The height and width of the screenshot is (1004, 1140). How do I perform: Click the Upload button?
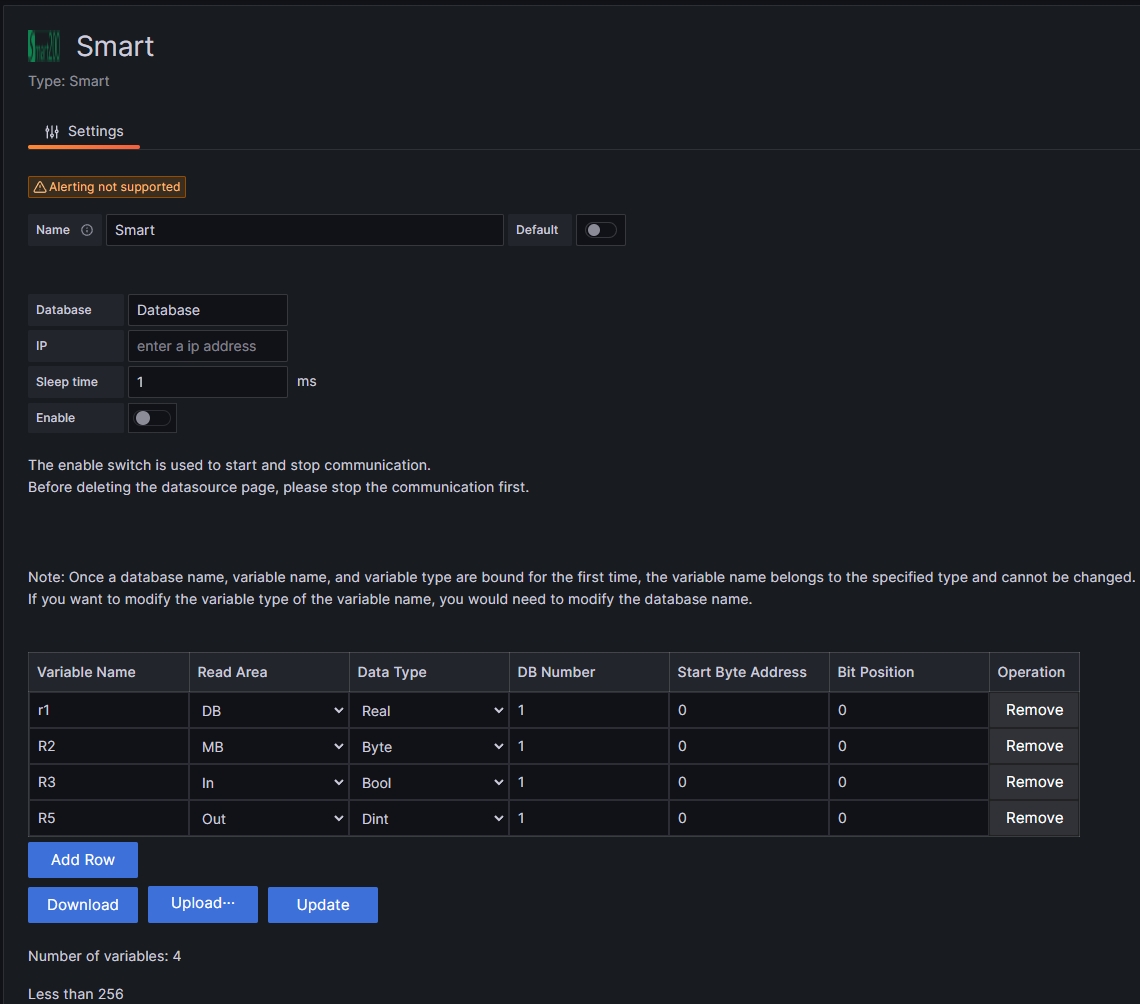(203, 904)
